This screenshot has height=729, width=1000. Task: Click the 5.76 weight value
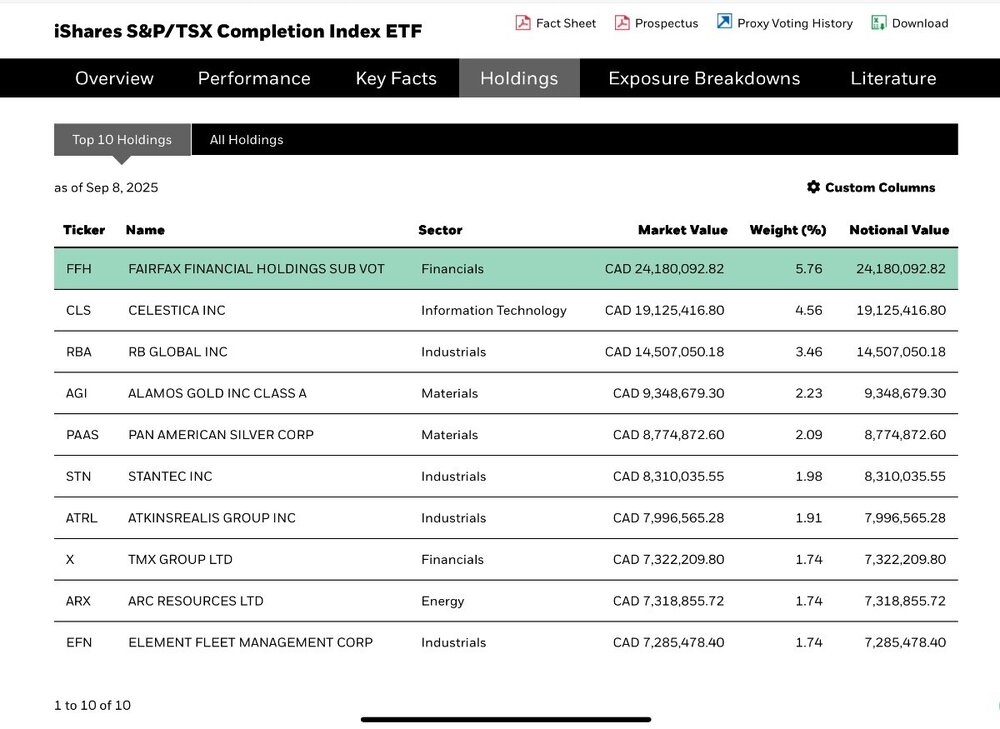tap(809, 269)
